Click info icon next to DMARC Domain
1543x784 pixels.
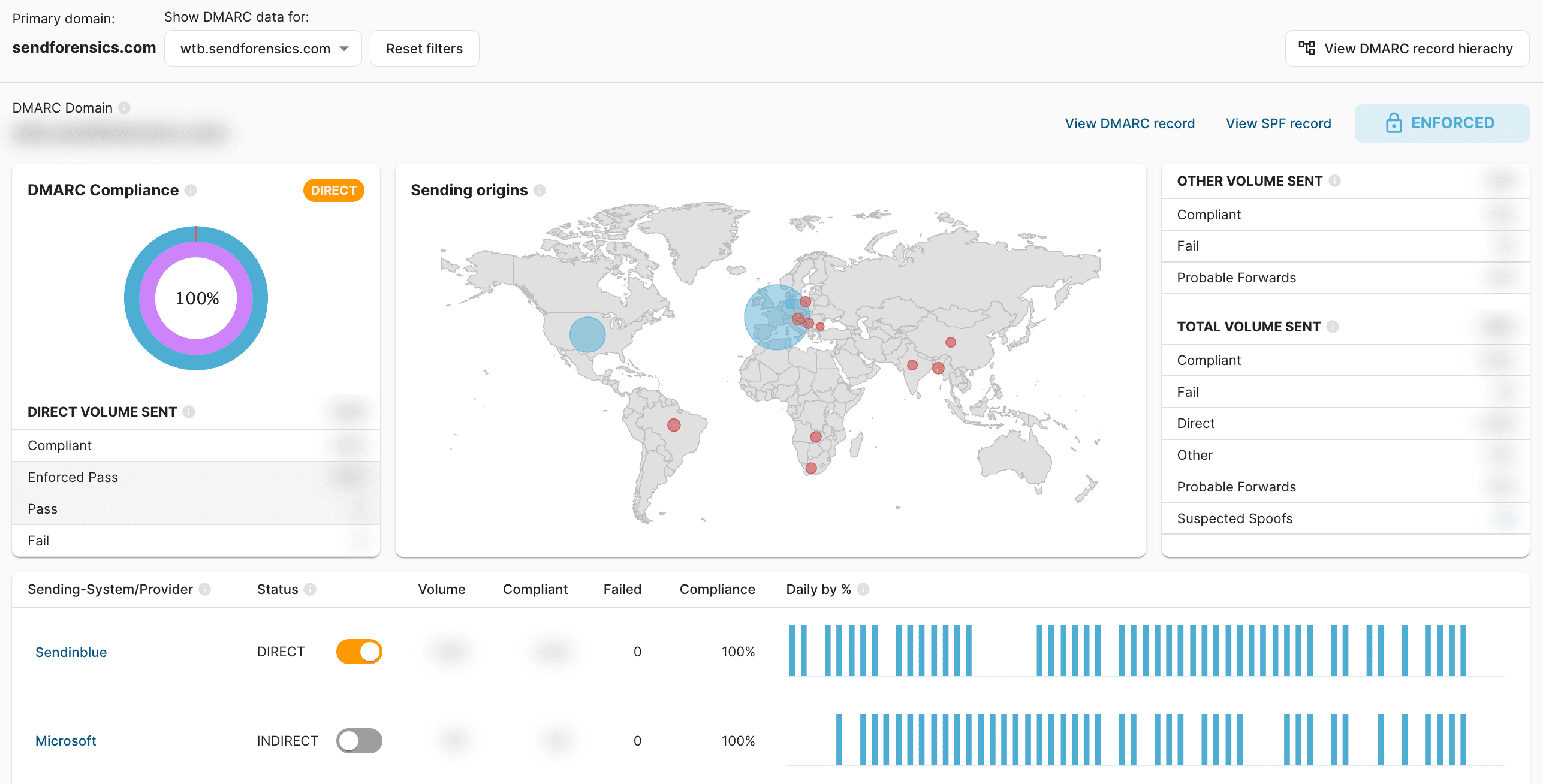[124, 108]
